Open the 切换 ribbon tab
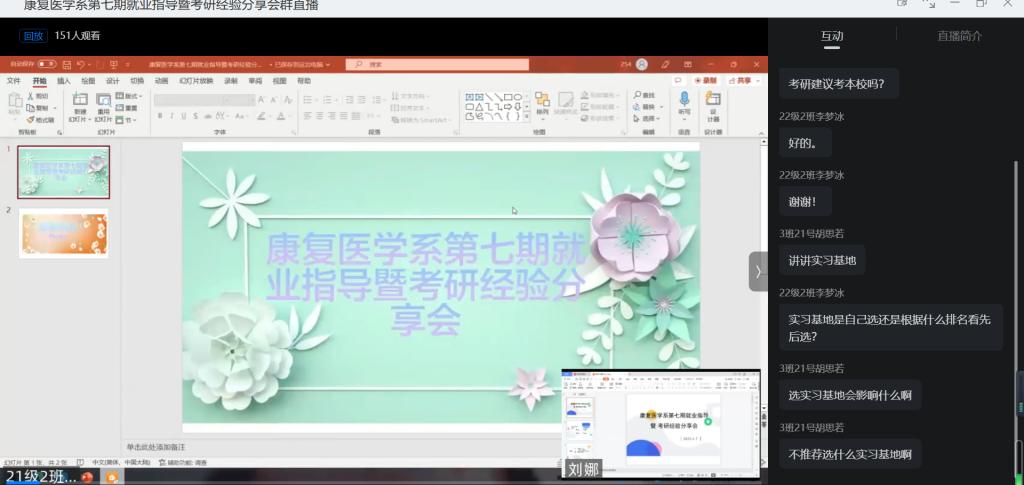 click(x=137, y=81)
